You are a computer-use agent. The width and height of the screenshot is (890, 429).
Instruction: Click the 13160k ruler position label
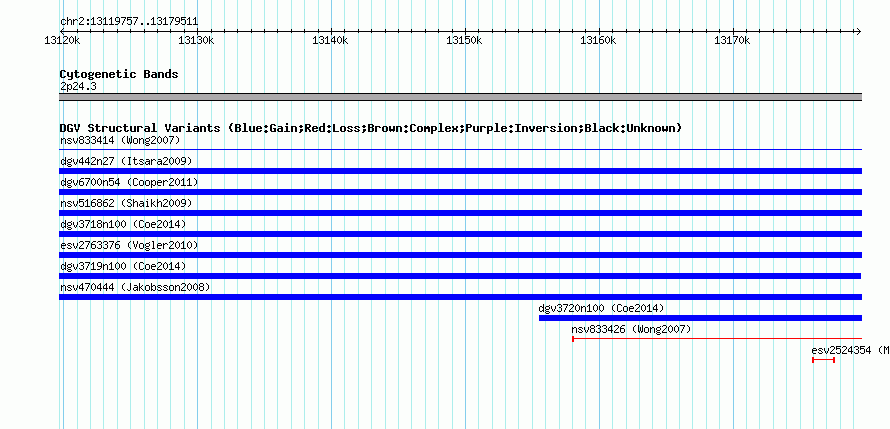(598, 40)
